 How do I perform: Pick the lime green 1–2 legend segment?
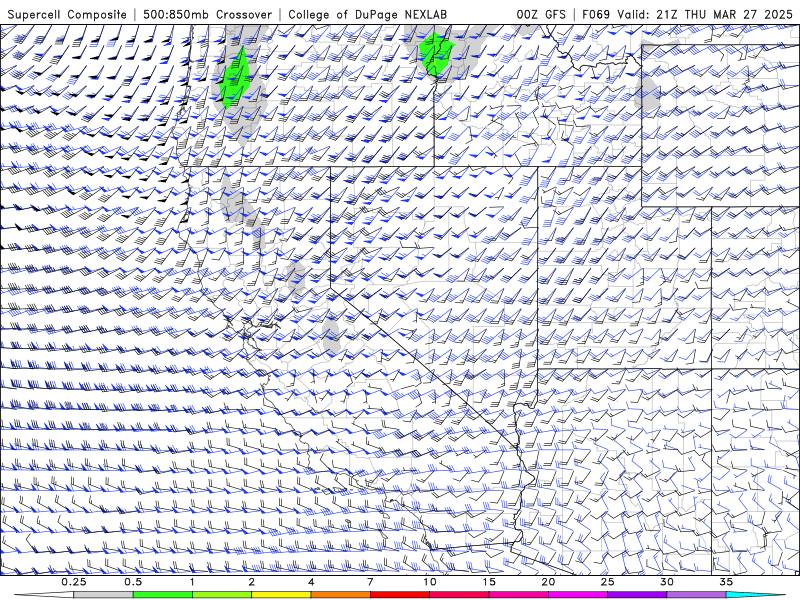coord(221,595)
